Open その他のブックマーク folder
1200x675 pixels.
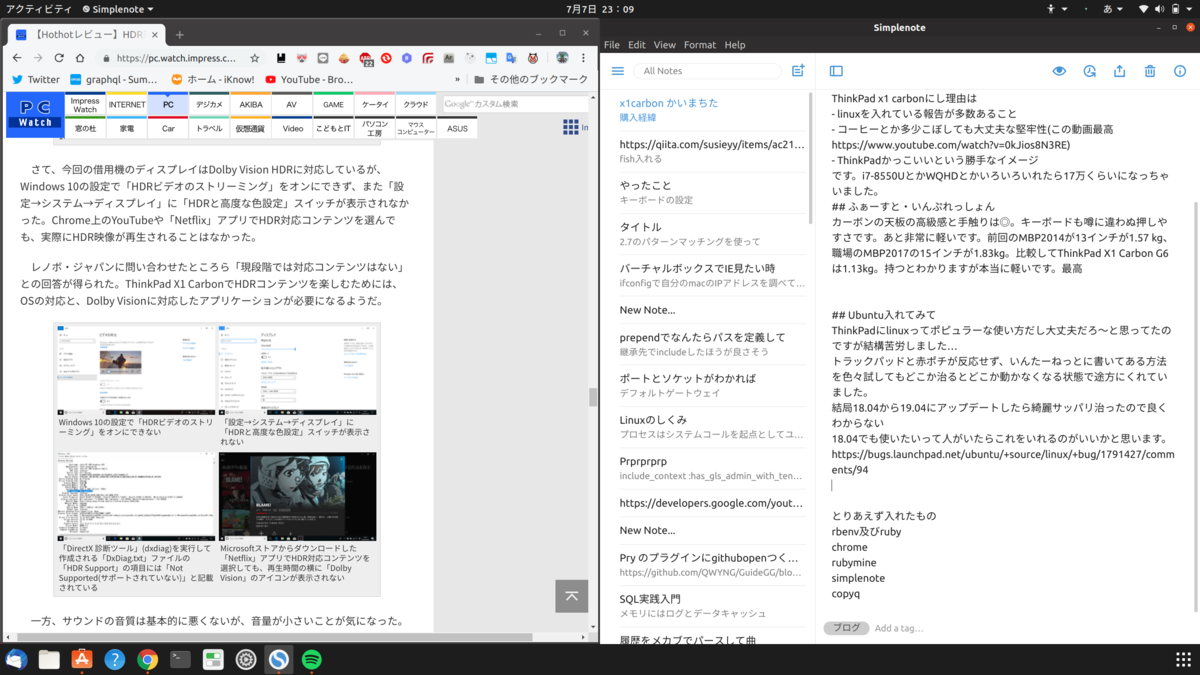[x=530, y=79]
